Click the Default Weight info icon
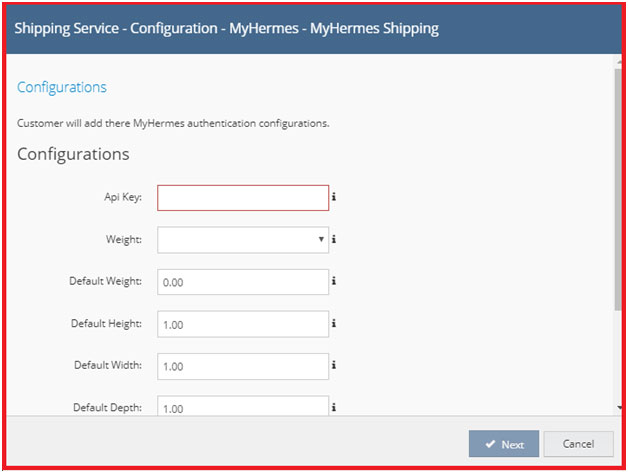Viewport: 628px width, 473px height. coord(334,281)
